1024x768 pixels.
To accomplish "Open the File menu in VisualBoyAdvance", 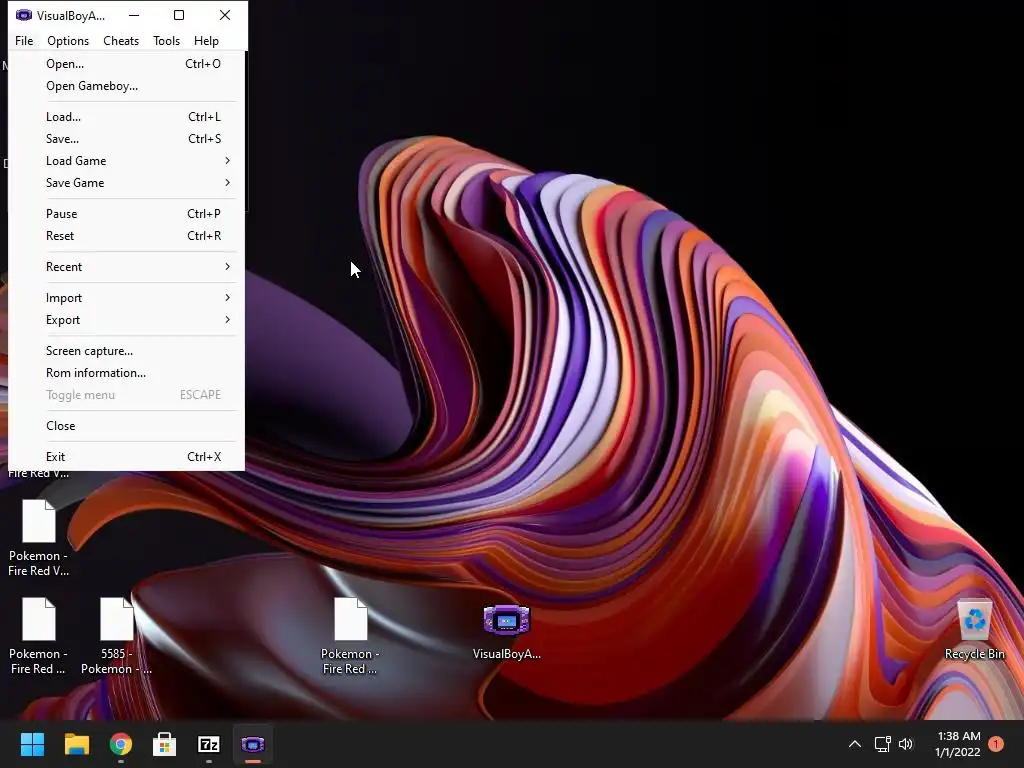I will [x=24, y=40].
